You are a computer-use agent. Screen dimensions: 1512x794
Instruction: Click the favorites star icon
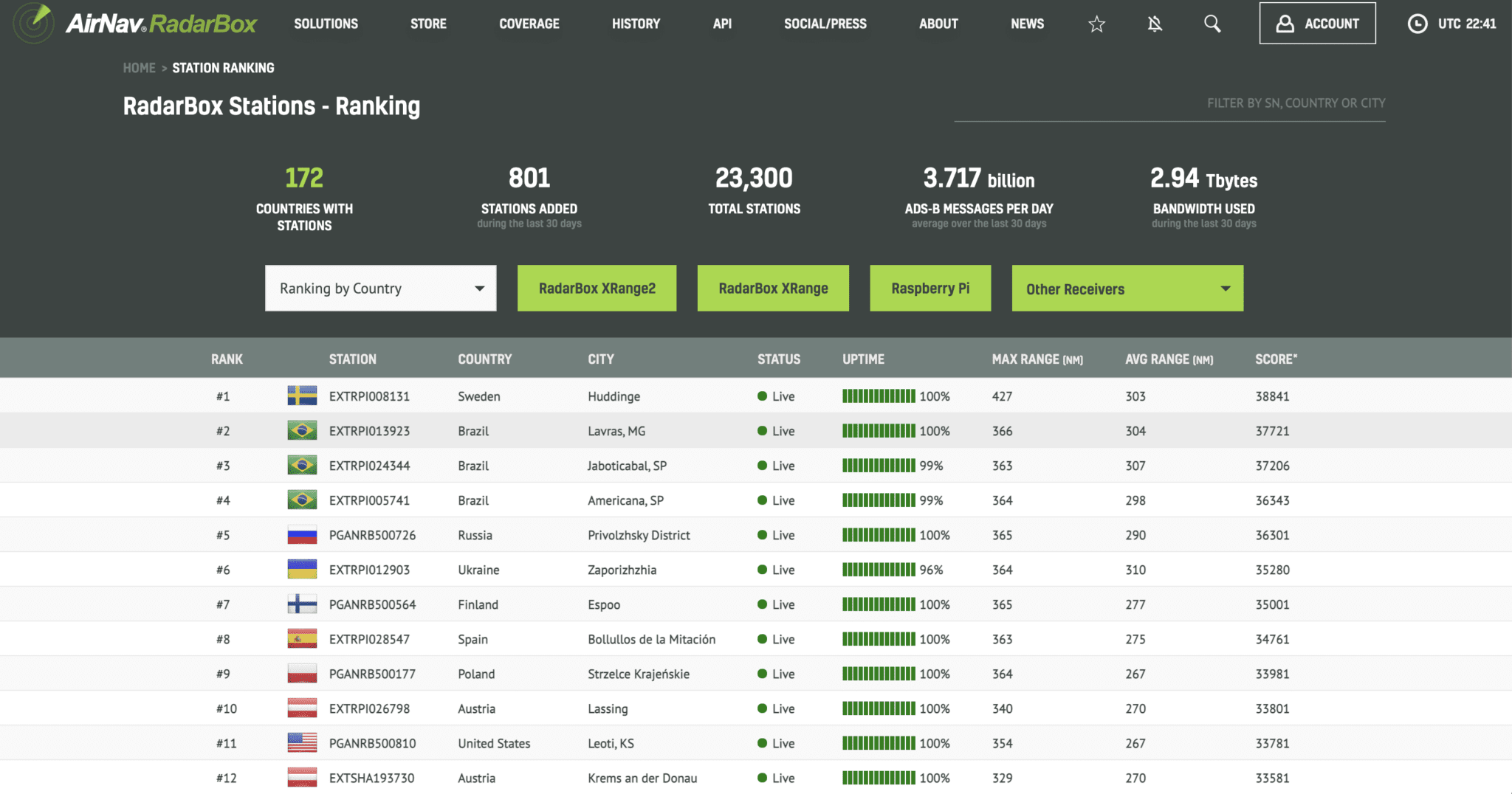pyautogui.click(x=1096, y=24)
